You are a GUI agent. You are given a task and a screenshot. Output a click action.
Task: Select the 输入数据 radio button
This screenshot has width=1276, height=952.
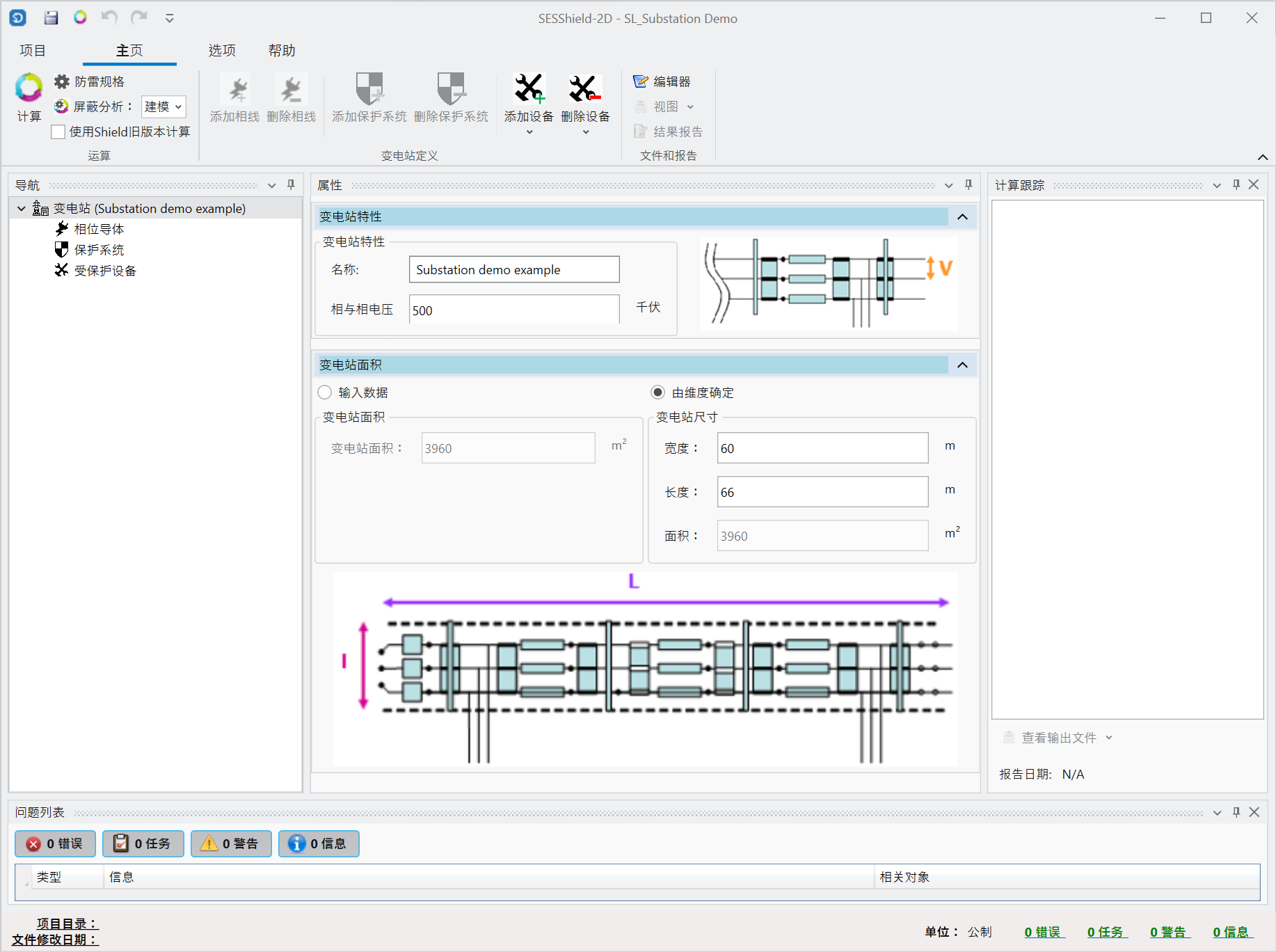point(325,392)
